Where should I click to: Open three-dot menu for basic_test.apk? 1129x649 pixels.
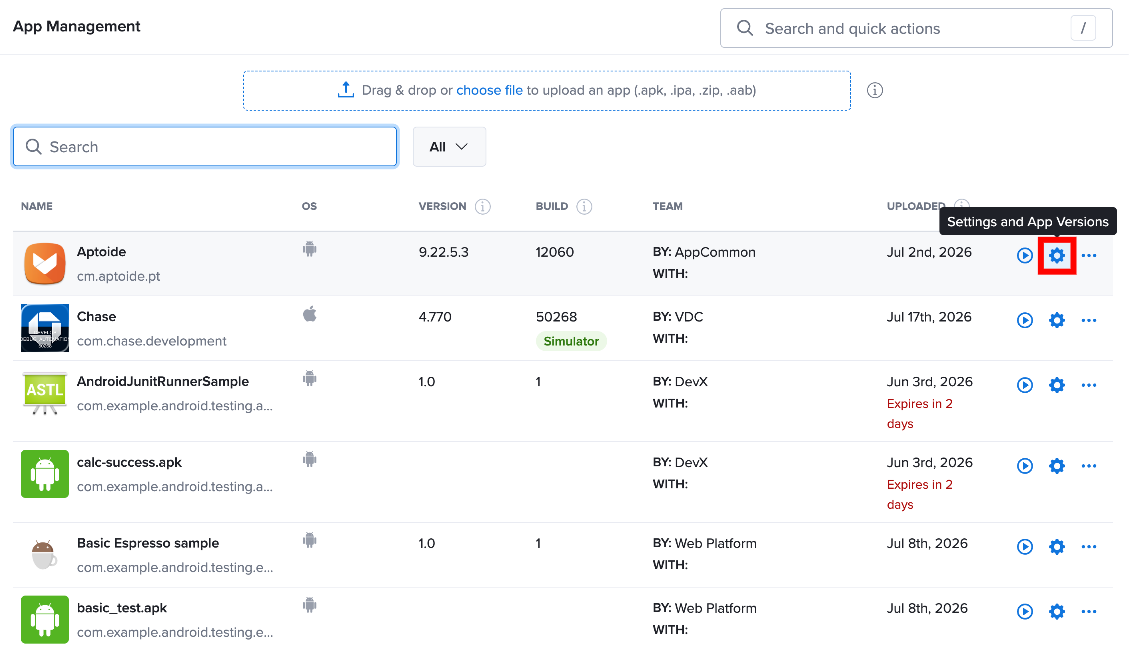[1089, 612]
